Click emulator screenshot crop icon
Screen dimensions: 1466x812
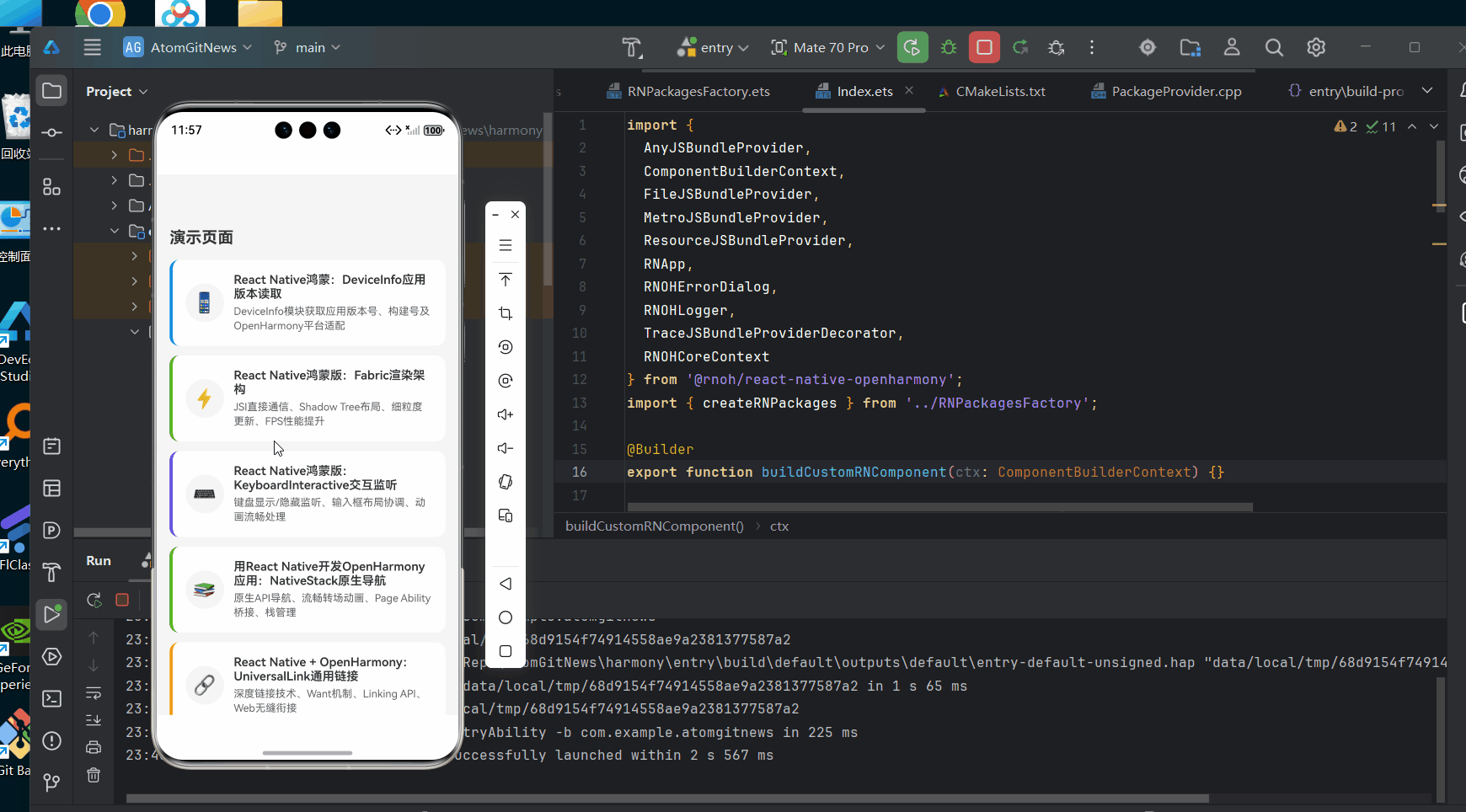[x=506, y=313]
